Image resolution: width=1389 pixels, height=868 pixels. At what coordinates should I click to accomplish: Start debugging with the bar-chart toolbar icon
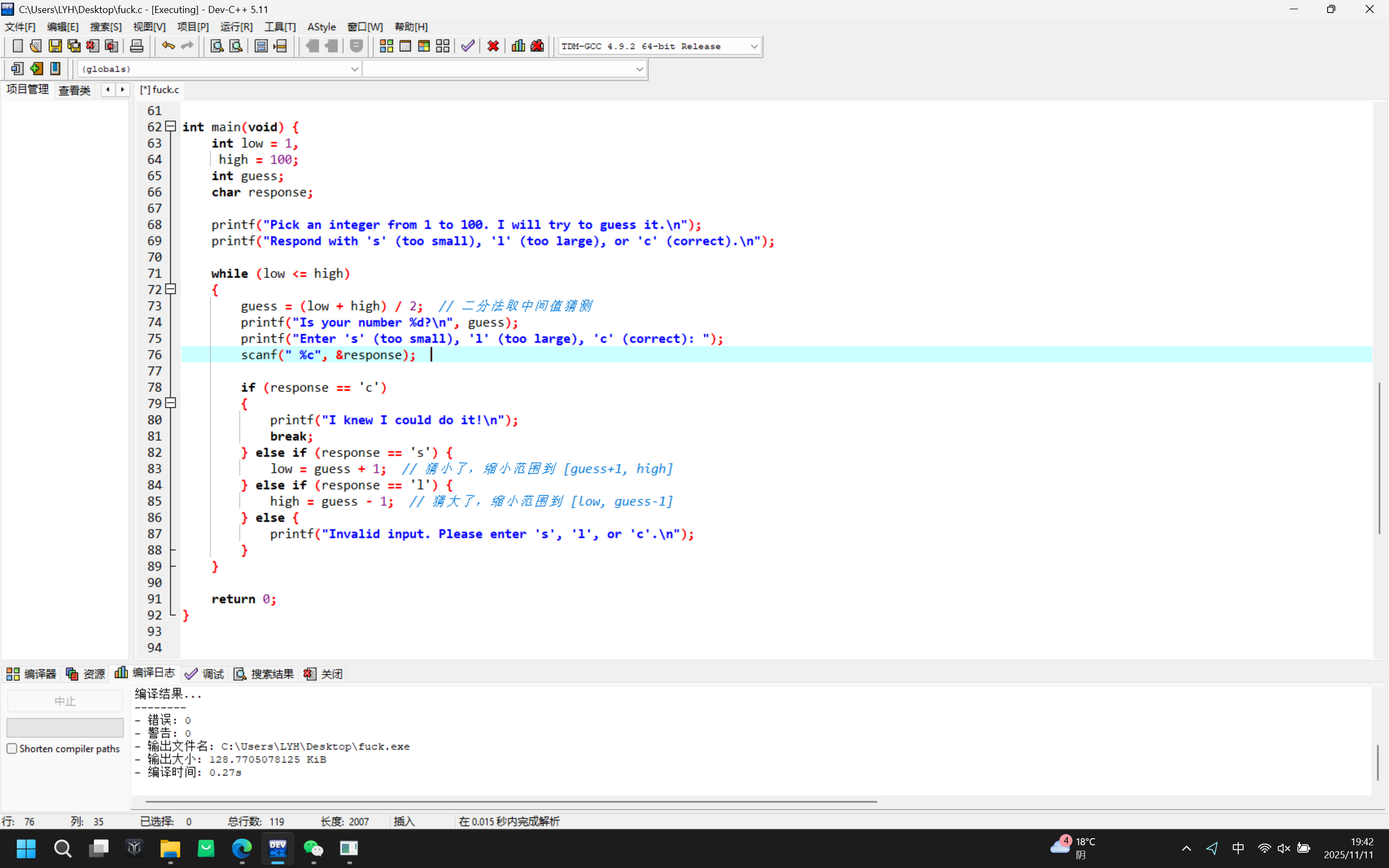(518, 46)
